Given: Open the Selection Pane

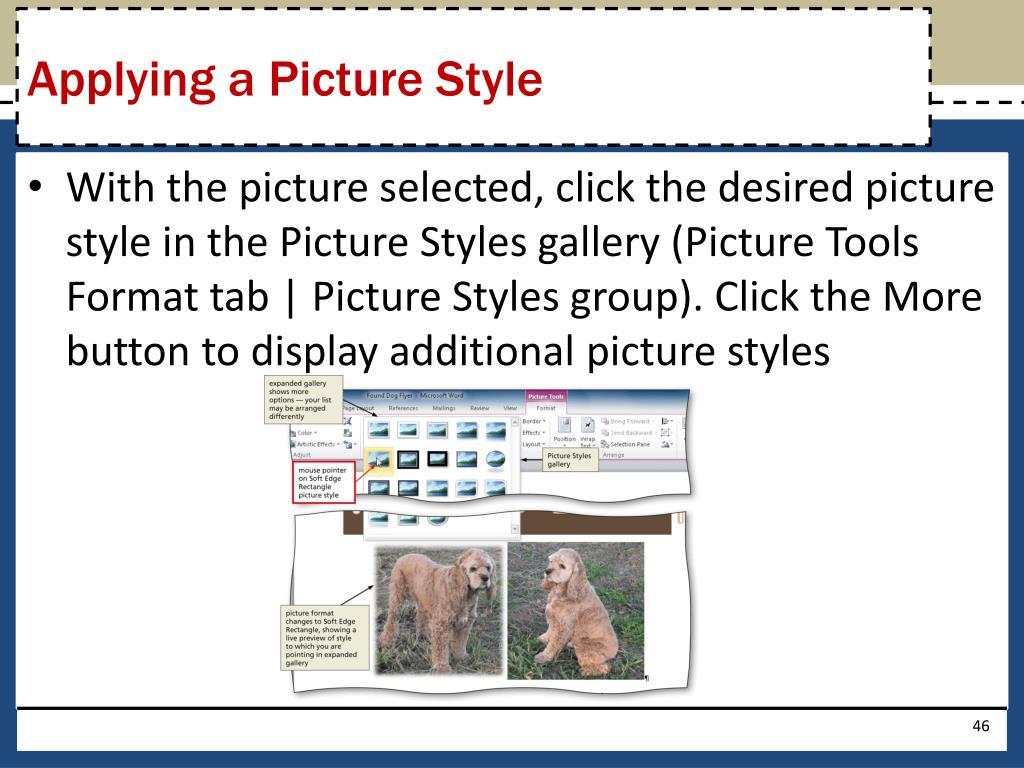Looking at the screenshot, I should tap(626, 444).
